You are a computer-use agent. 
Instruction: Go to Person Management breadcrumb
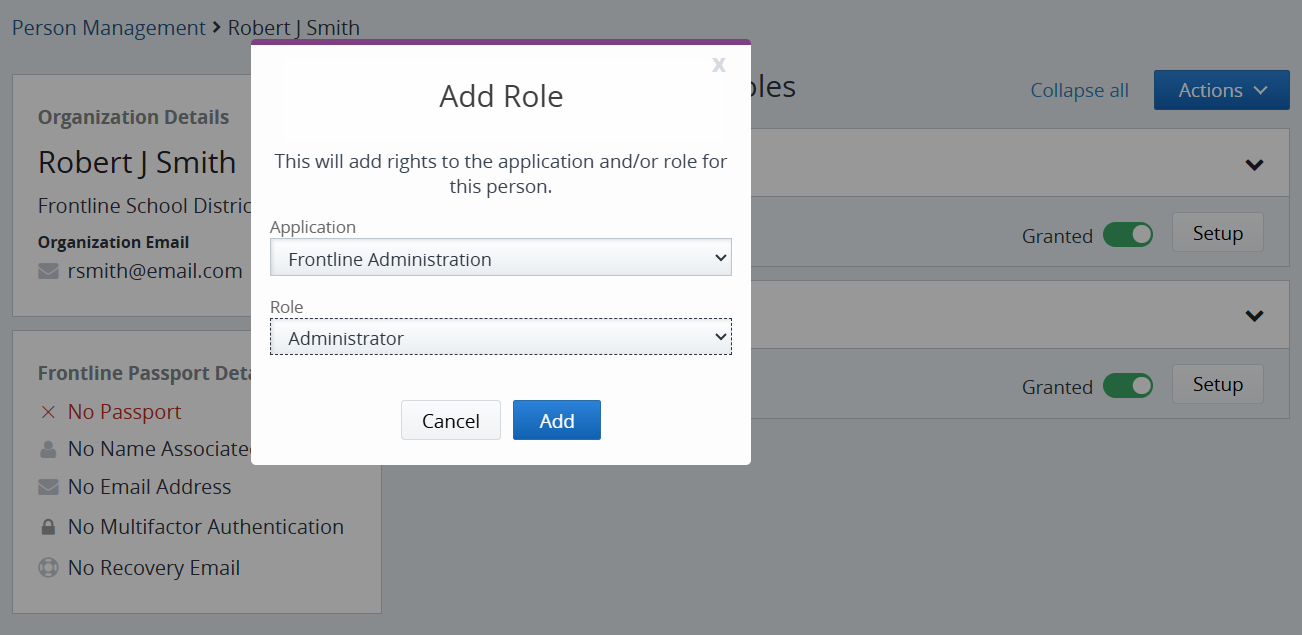(x=109, y=27)
